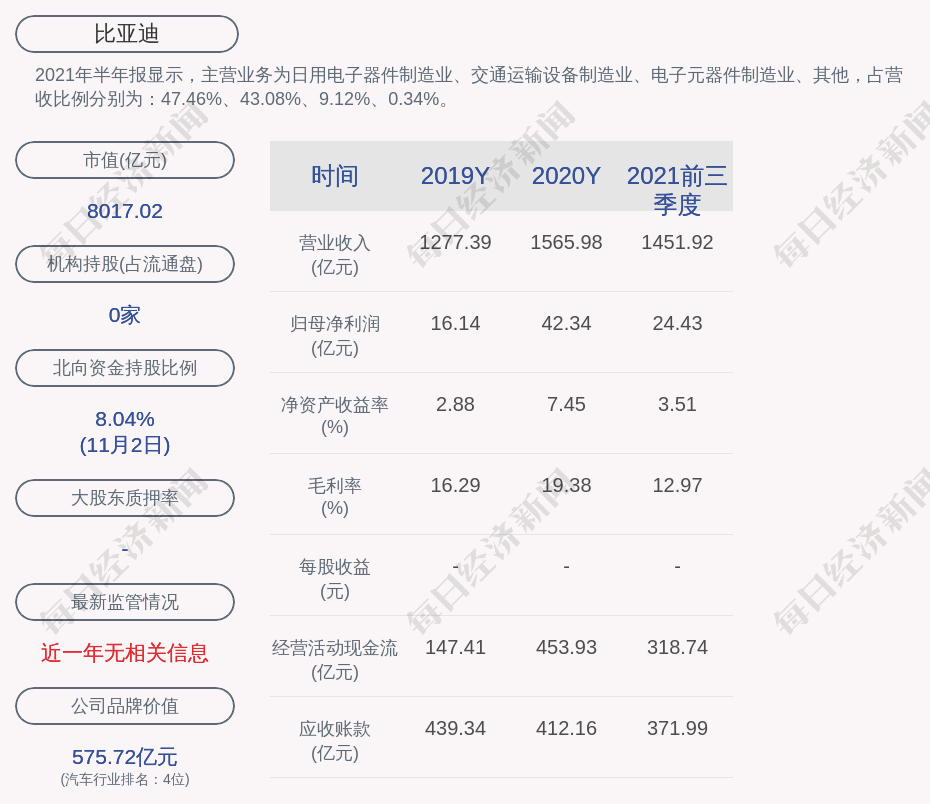Click the 毛利率(%) row label
Screen dimensions: 930x804
click(335, 497)
